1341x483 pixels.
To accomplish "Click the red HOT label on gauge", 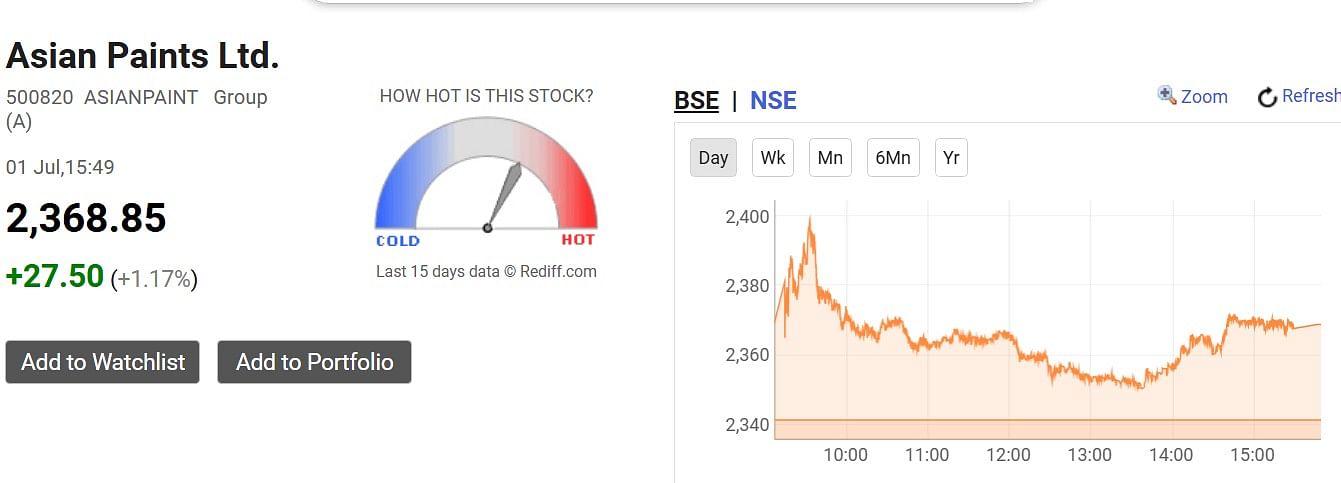I will [578, 240].
